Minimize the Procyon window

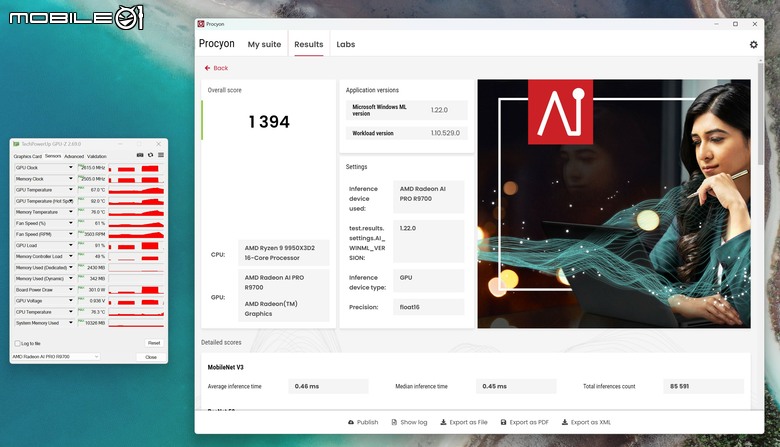pos(716,24)
